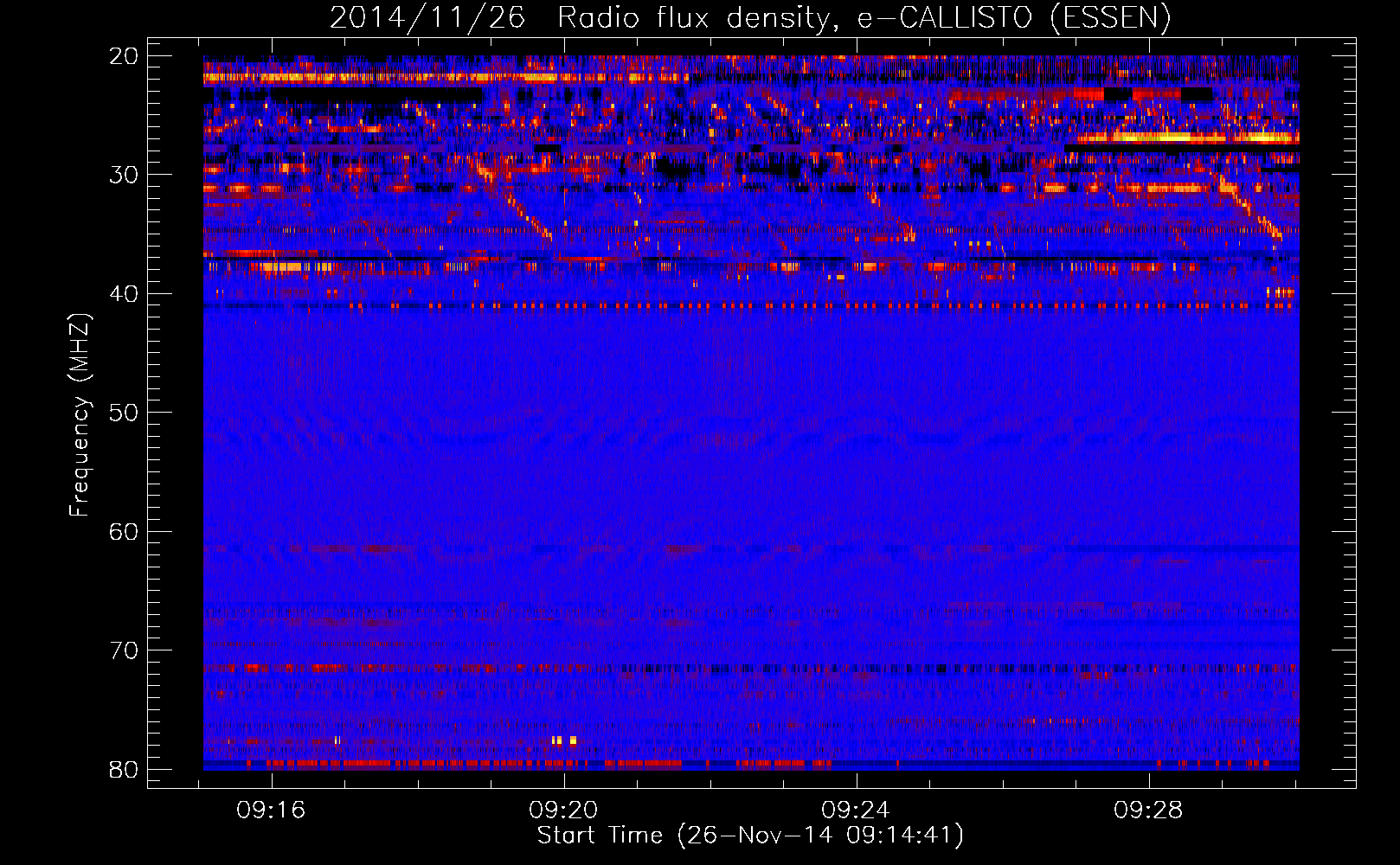This screenshot has height=865, width=1400.
Task: Click the 'Start Time (26-Nov-14 09:14:41)' label
Action: [750, 836]
